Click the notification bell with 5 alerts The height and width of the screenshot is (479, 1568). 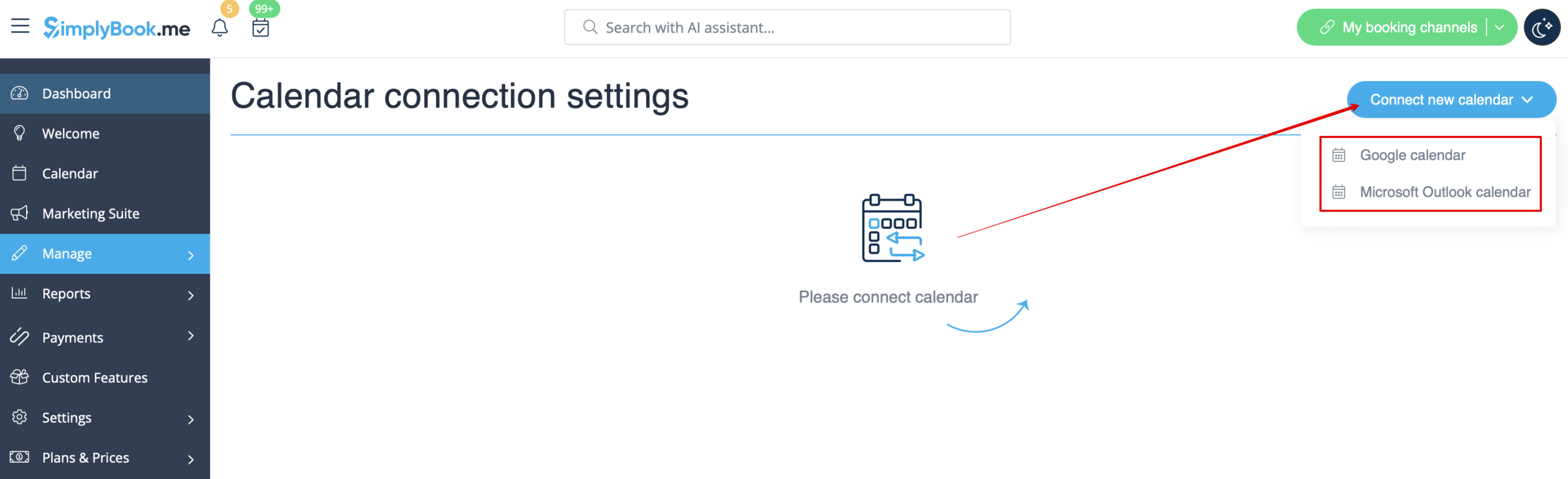tap(220, 27)
